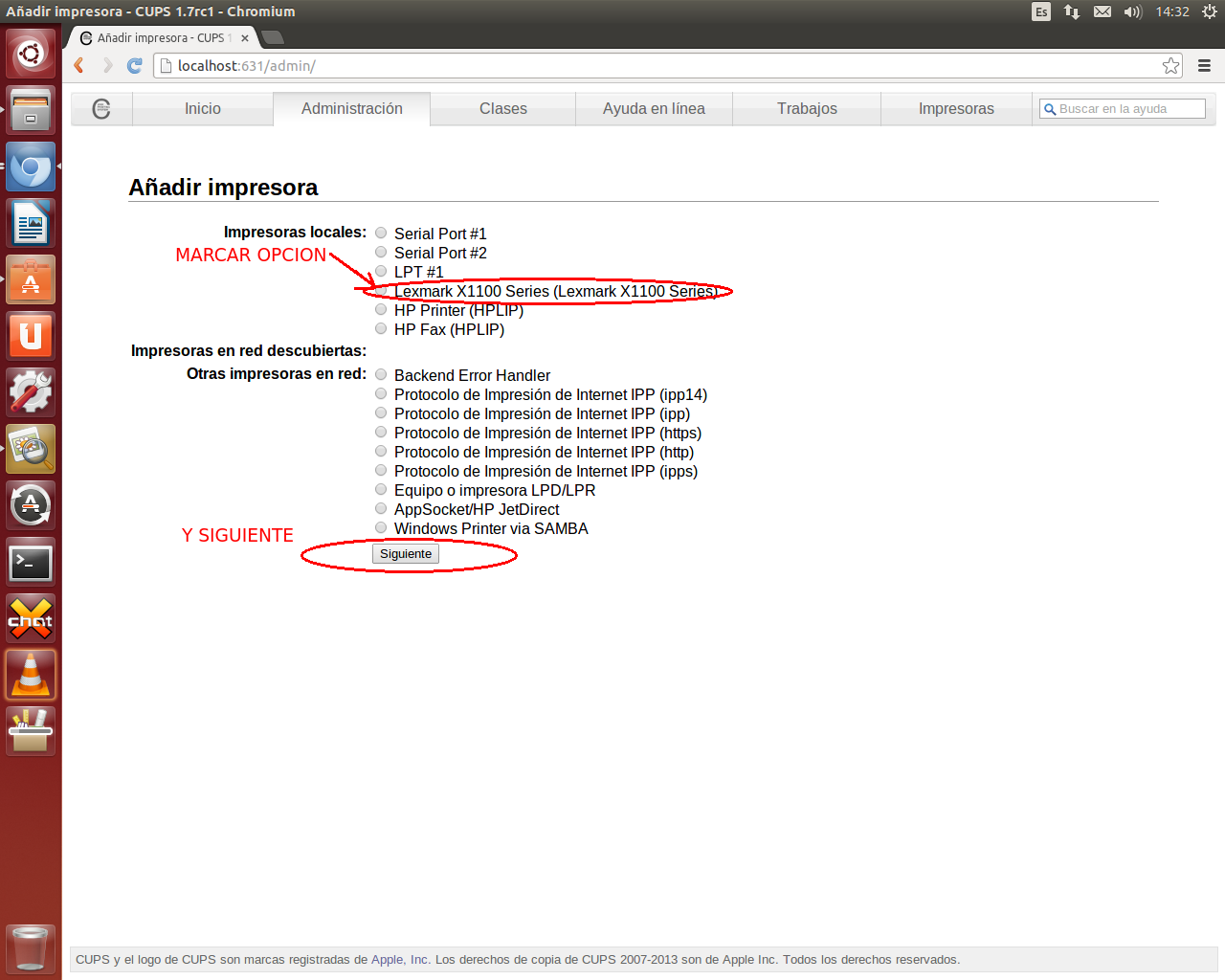The image size is (1225, 980).
Task: Select the Lexmark X1100 Series radio button
Action: pos(381,290)
